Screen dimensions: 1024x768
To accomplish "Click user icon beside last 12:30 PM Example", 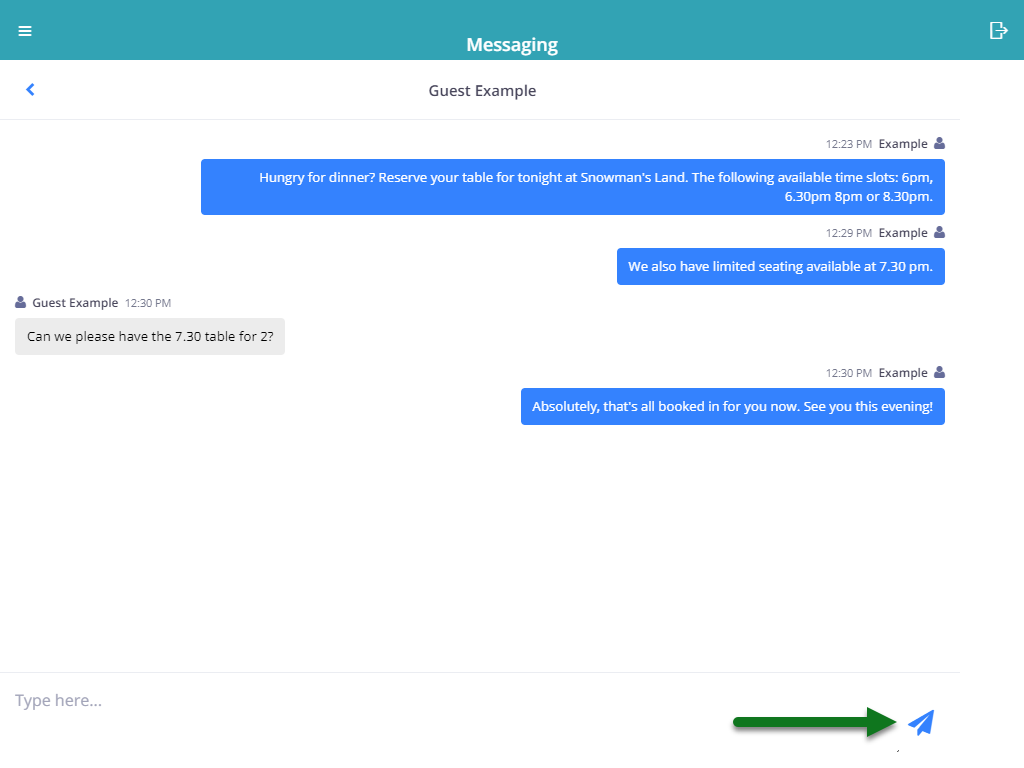I will (939, 372).
